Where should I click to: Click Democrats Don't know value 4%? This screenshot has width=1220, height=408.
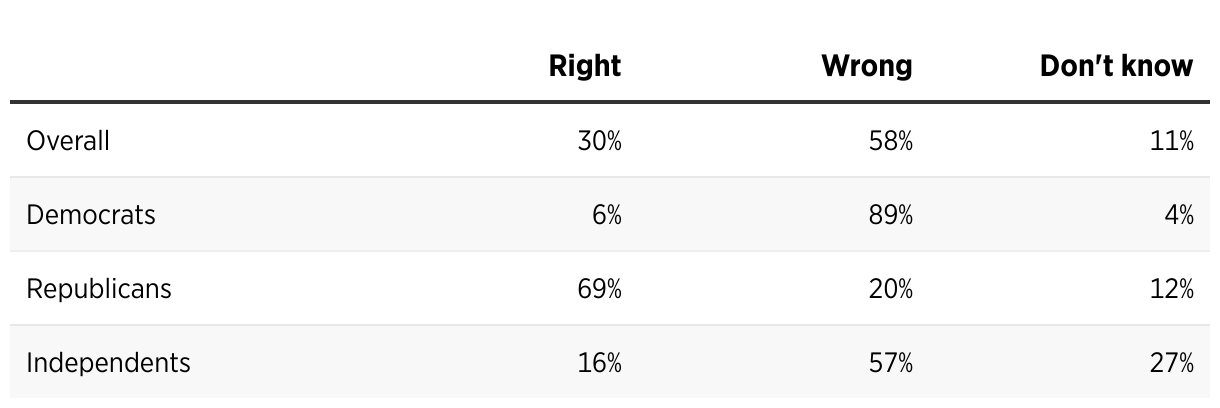(1178, 214)
